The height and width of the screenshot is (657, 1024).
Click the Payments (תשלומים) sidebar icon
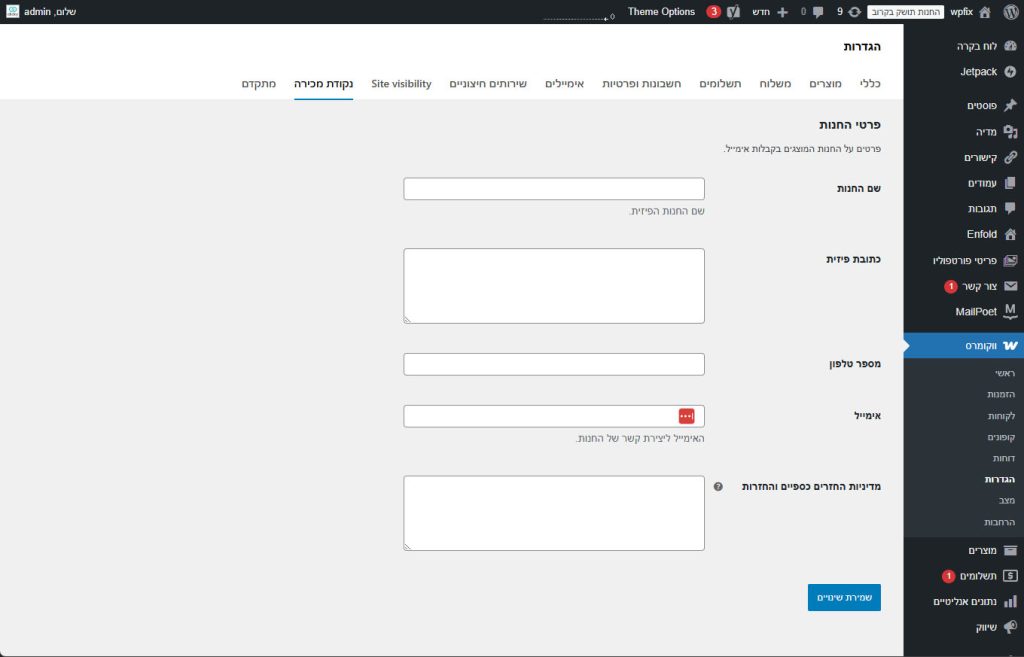1010,576
